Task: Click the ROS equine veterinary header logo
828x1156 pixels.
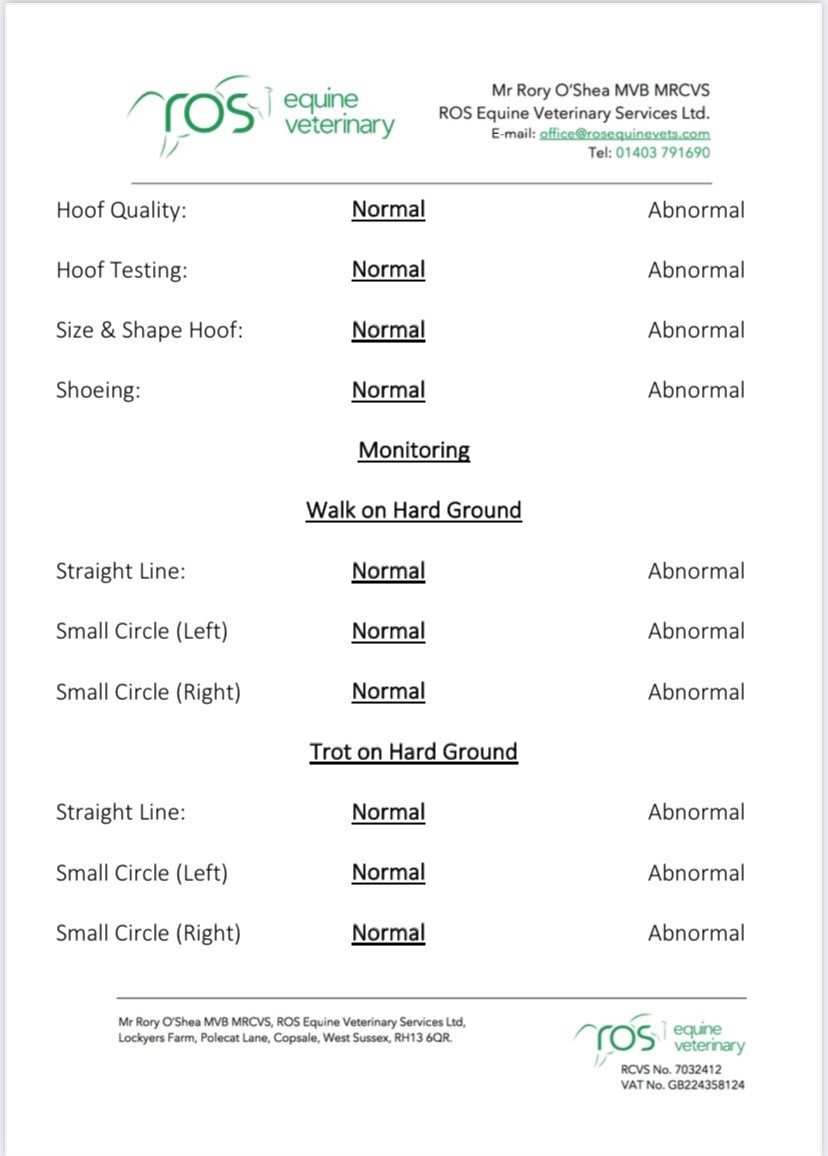Action: pos(261,116)
